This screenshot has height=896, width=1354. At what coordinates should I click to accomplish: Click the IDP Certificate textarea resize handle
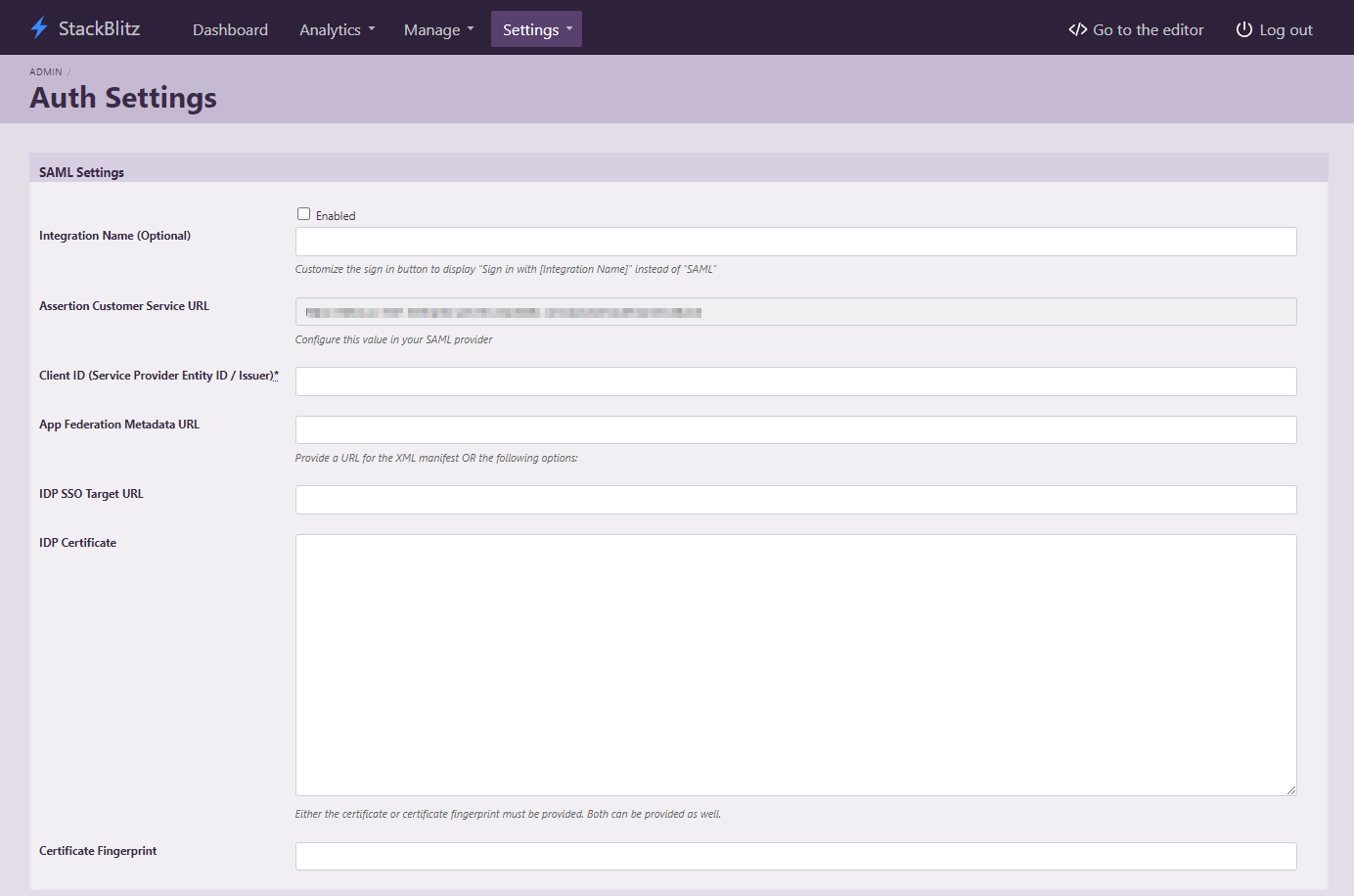[1290, 789]
